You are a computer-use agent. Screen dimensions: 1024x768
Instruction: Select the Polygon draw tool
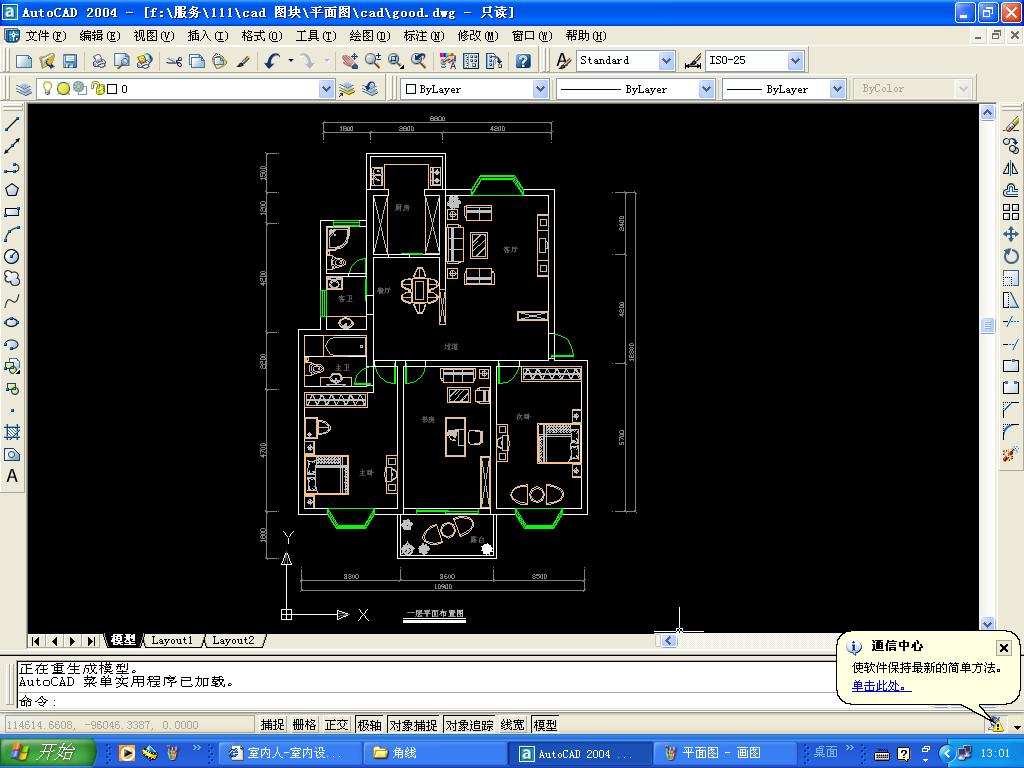pos(12,190)
